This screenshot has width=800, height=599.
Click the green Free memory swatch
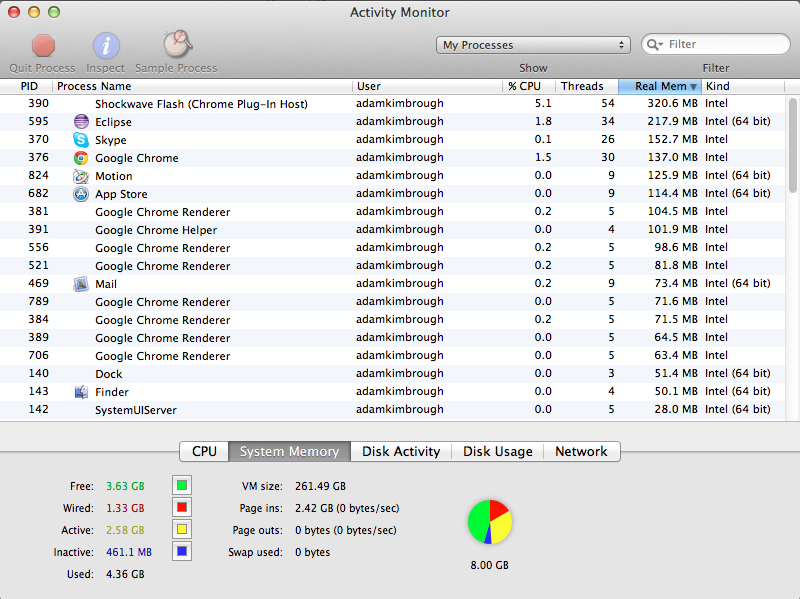(182, 485)
